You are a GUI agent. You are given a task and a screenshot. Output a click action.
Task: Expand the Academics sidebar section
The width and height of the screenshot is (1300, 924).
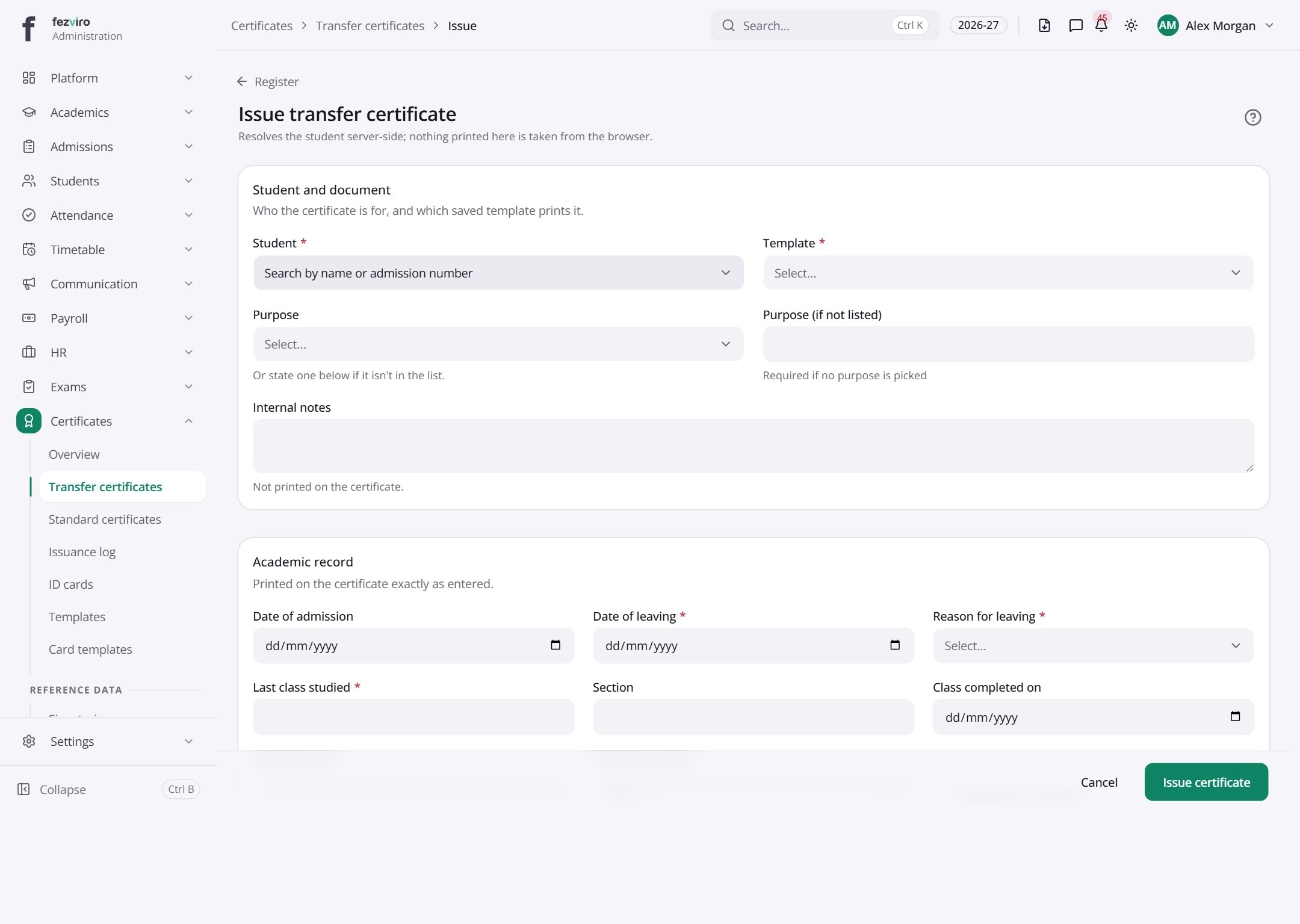[x=108, y=112]
